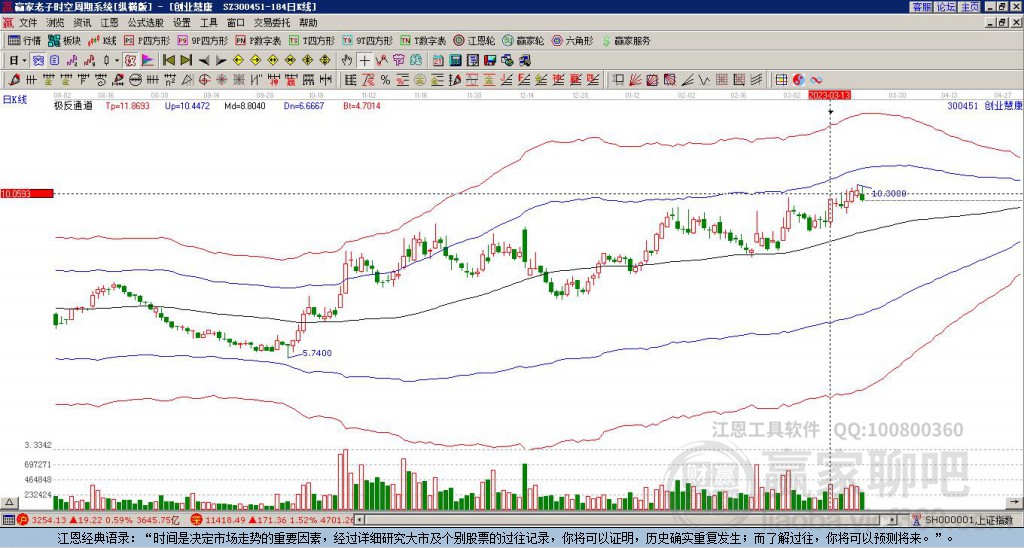Image resolution: width=1024 pixels, height=548 pixels.
Task: Click the red 10.0593 price tag
Action: point(27,194)
